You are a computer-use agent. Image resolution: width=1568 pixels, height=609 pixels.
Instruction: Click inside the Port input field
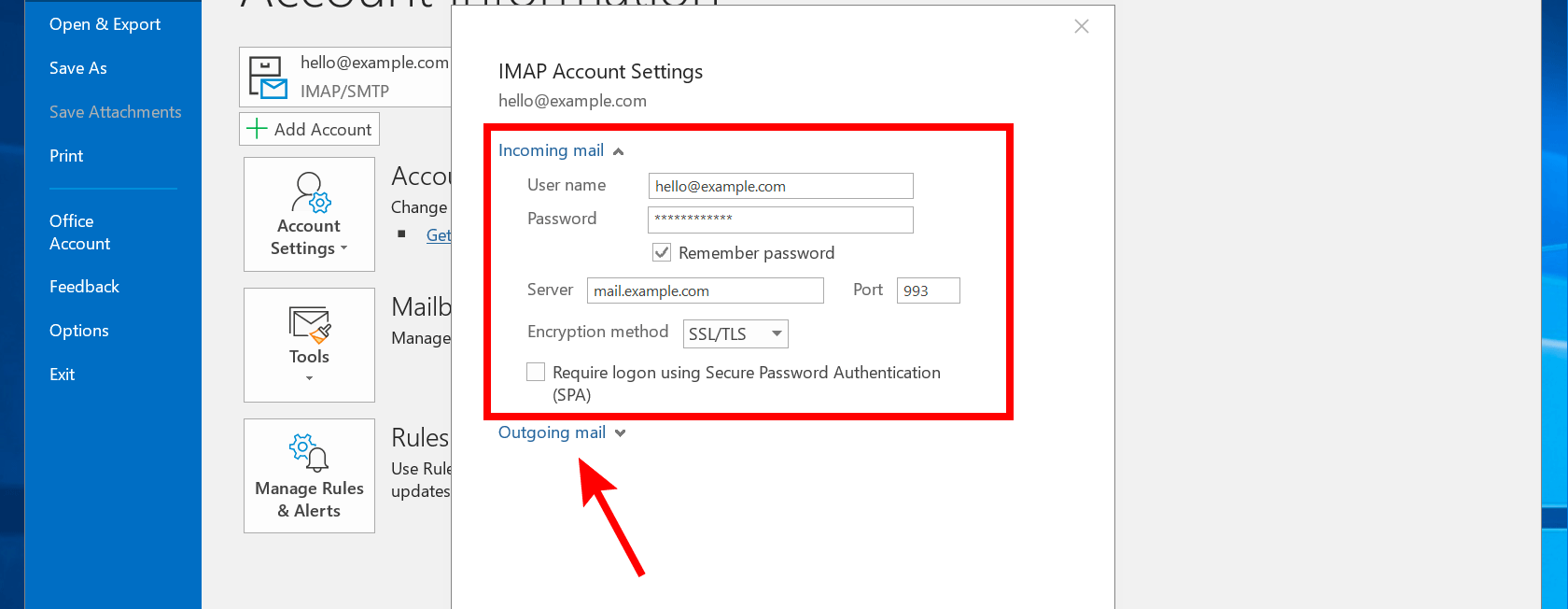point(927,290)
